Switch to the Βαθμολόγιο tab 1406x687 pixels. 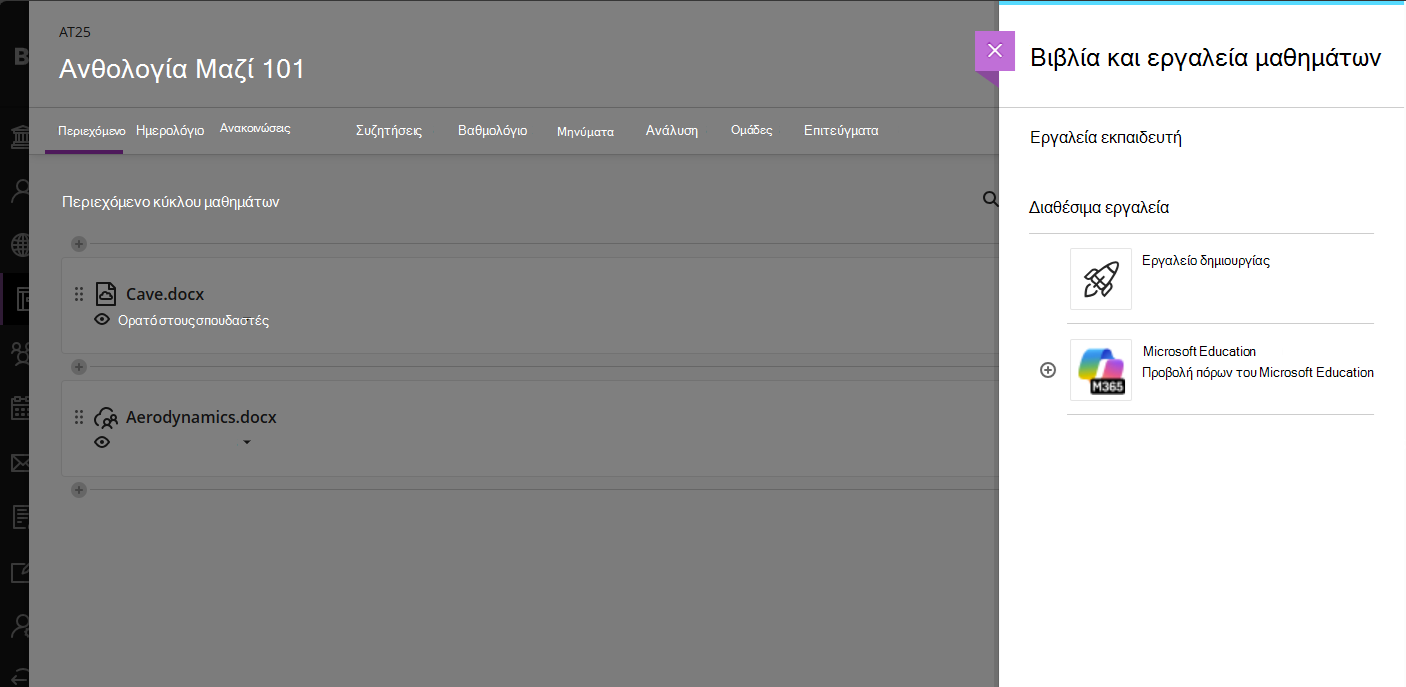[493, 130]
